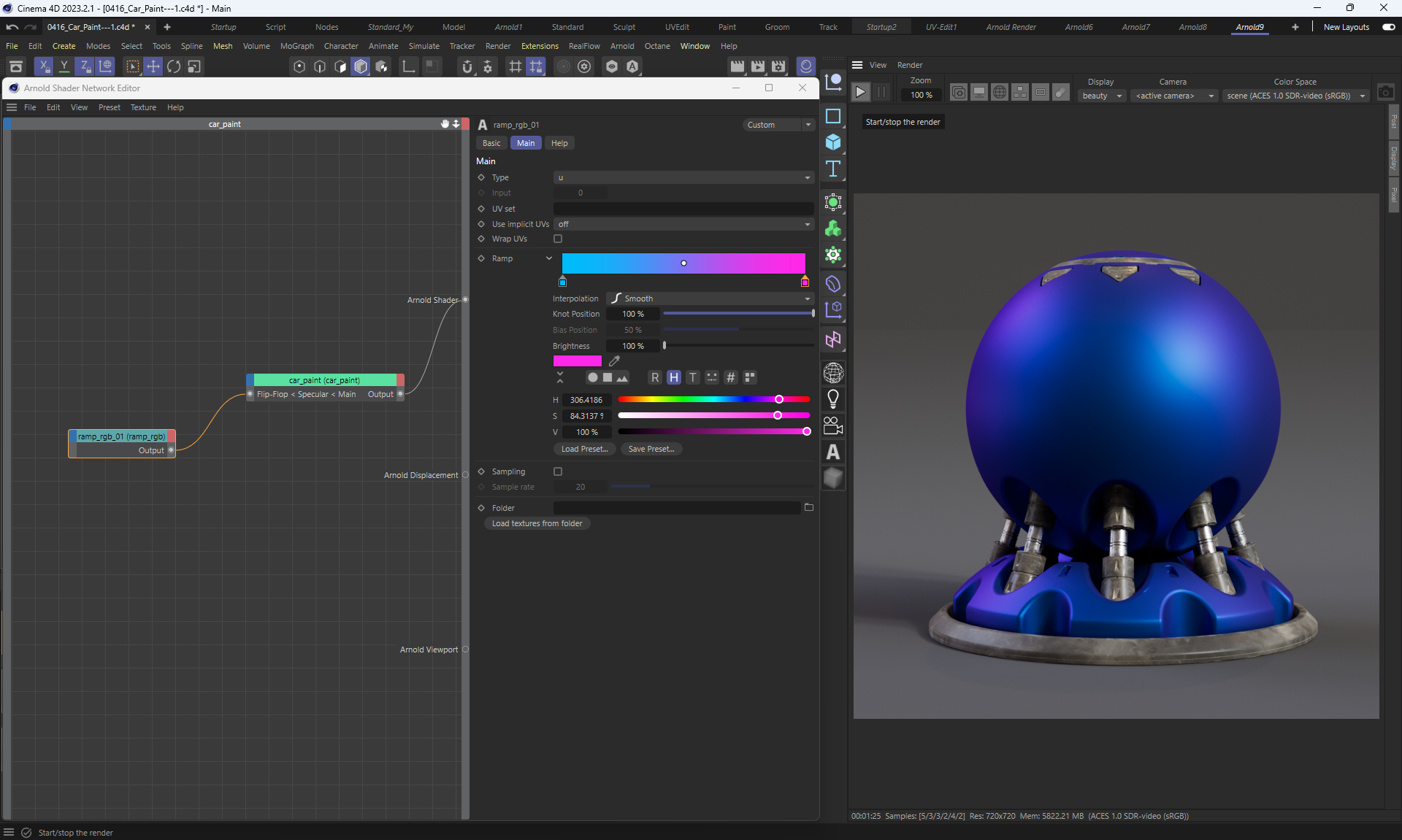
Task: Click the light bulb icon in side palette
Action: (x=833, y=399)
